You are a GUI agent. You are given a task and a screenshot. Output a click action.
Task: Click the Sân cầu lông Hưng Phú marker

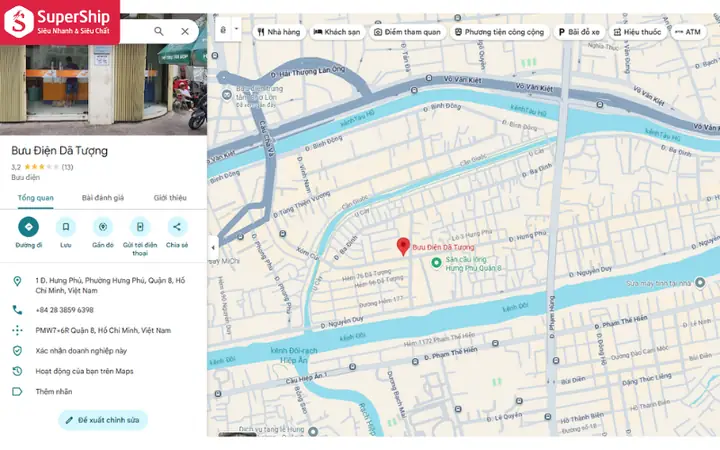coord(436,263)
